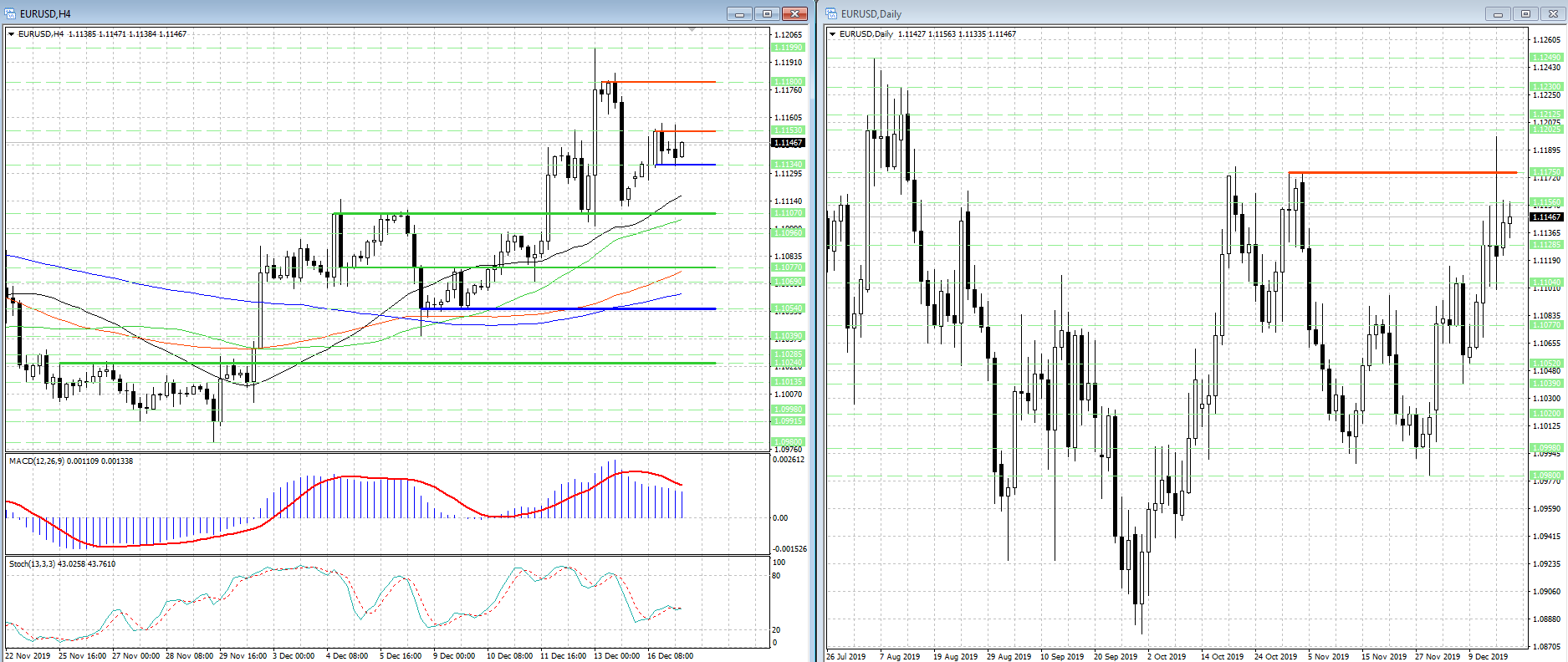Click the EURUSD,H4 window title icon
1568x662 pixels.
[x=11, y=13]
